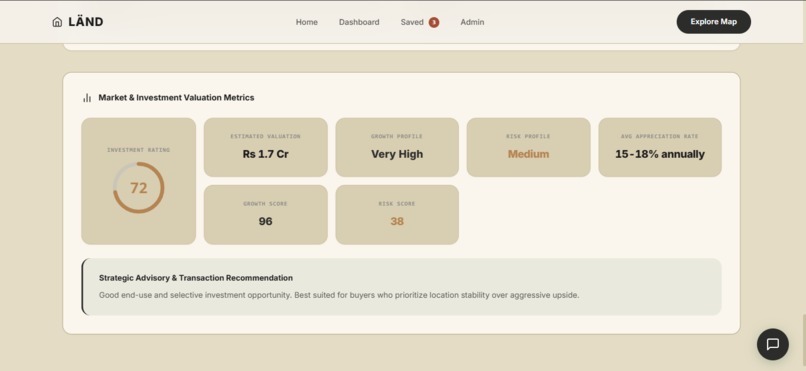Click the 'Investment Rating' label
The height and width of the screenshot is (371, 806).
point(138,150)
